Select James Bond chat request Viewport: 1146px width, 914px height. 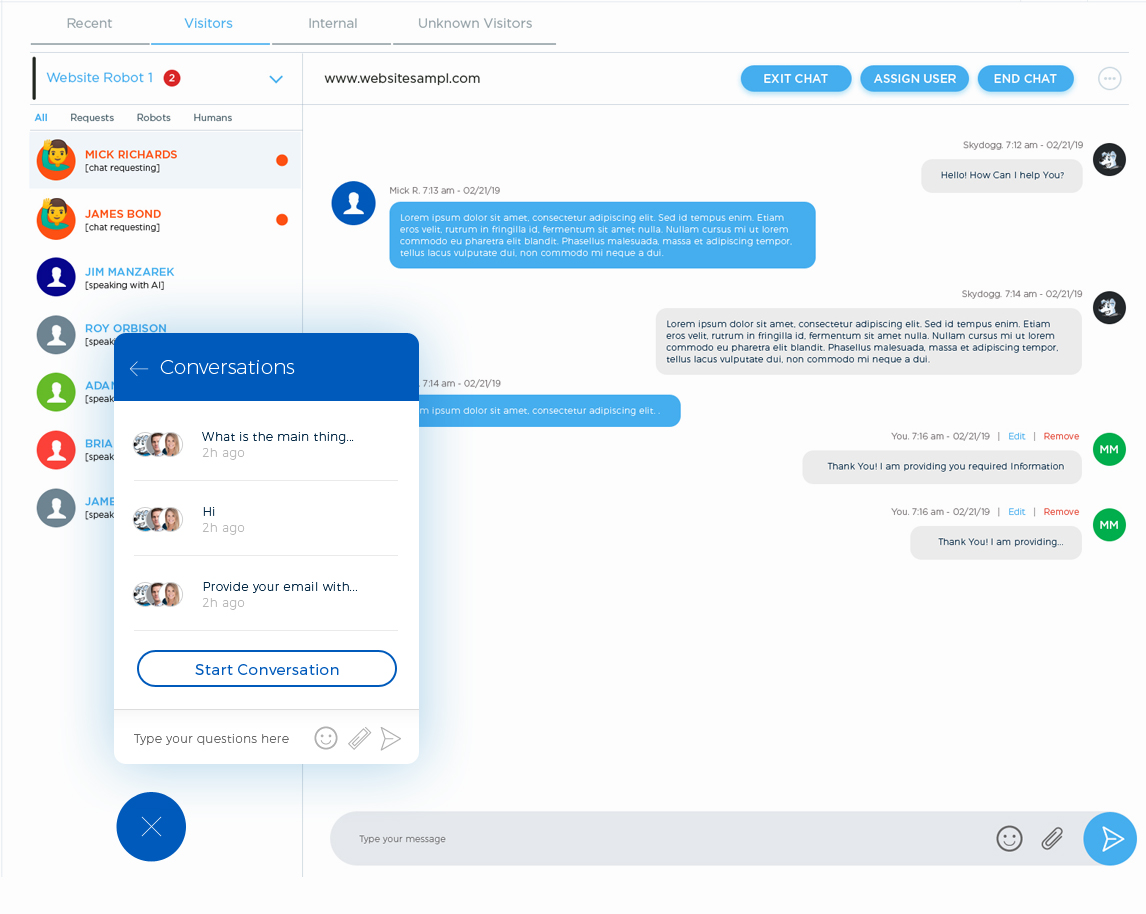(165, 219)
